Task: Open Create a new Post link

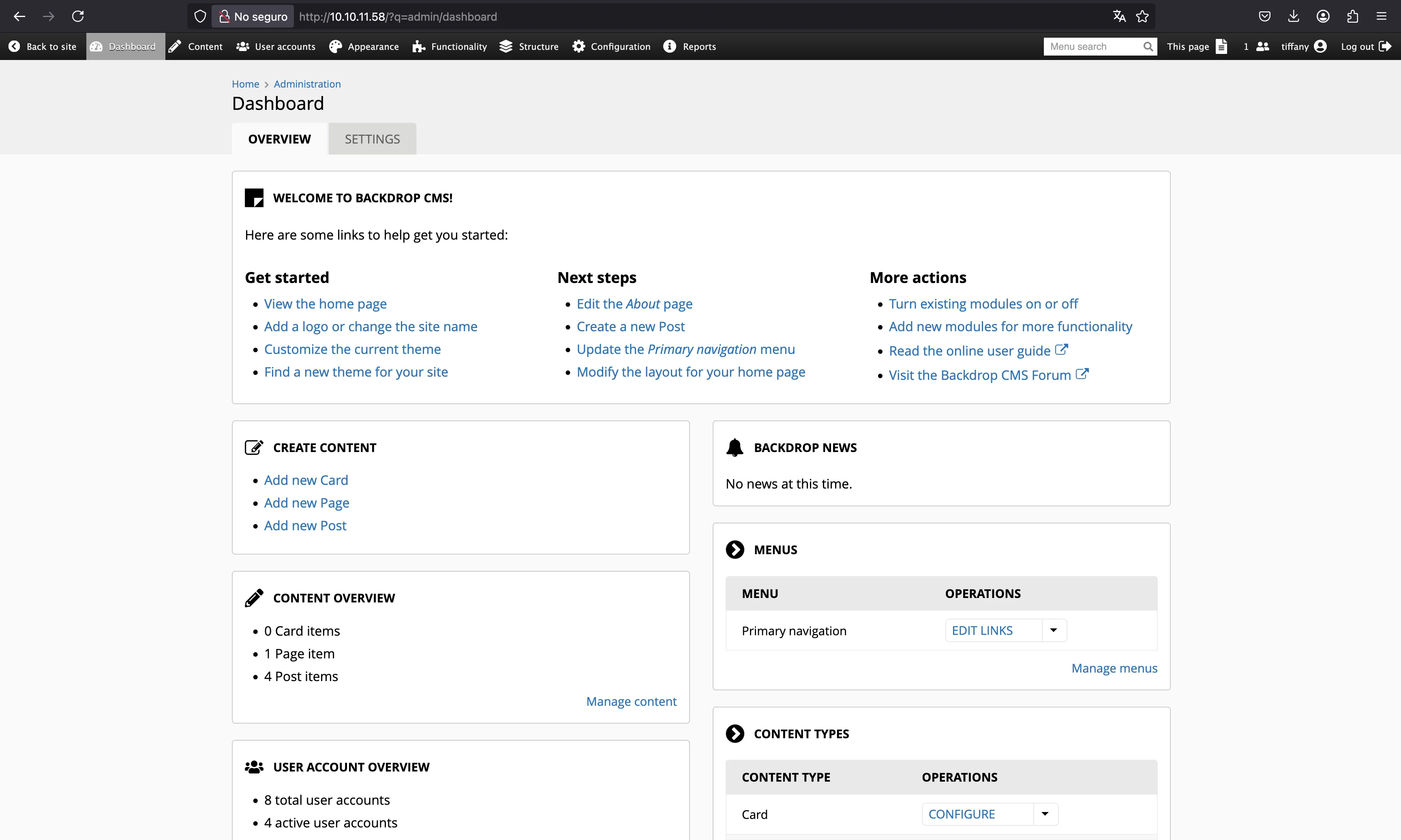Action: [x=630, y=327]
